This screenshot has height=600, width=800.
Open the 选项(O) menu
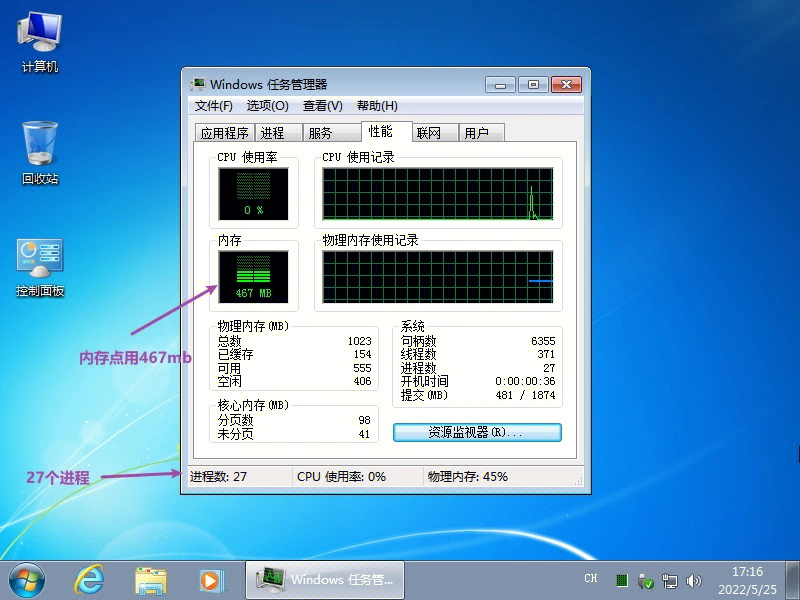click(267, 106)
